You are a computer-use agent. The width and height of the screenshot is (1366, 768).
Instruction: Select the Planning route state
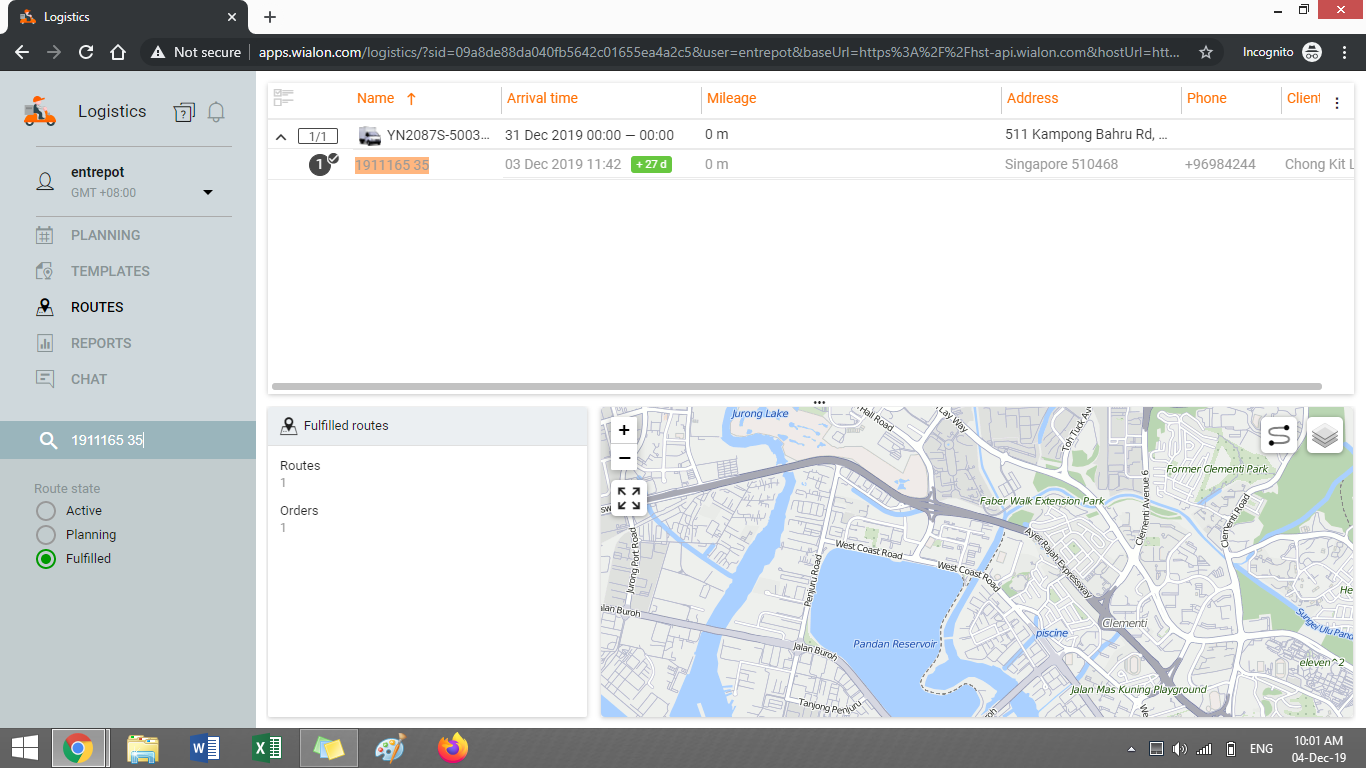coord(46,535)
